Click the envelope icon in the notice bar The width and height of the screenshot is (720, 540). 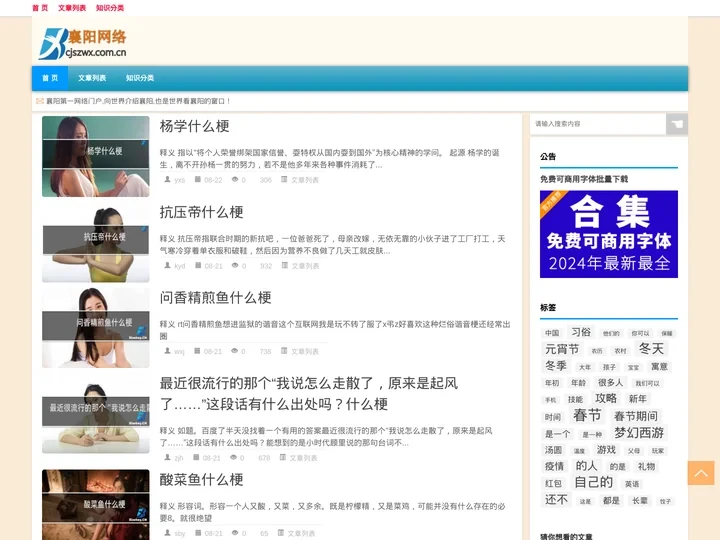(40, 101)
